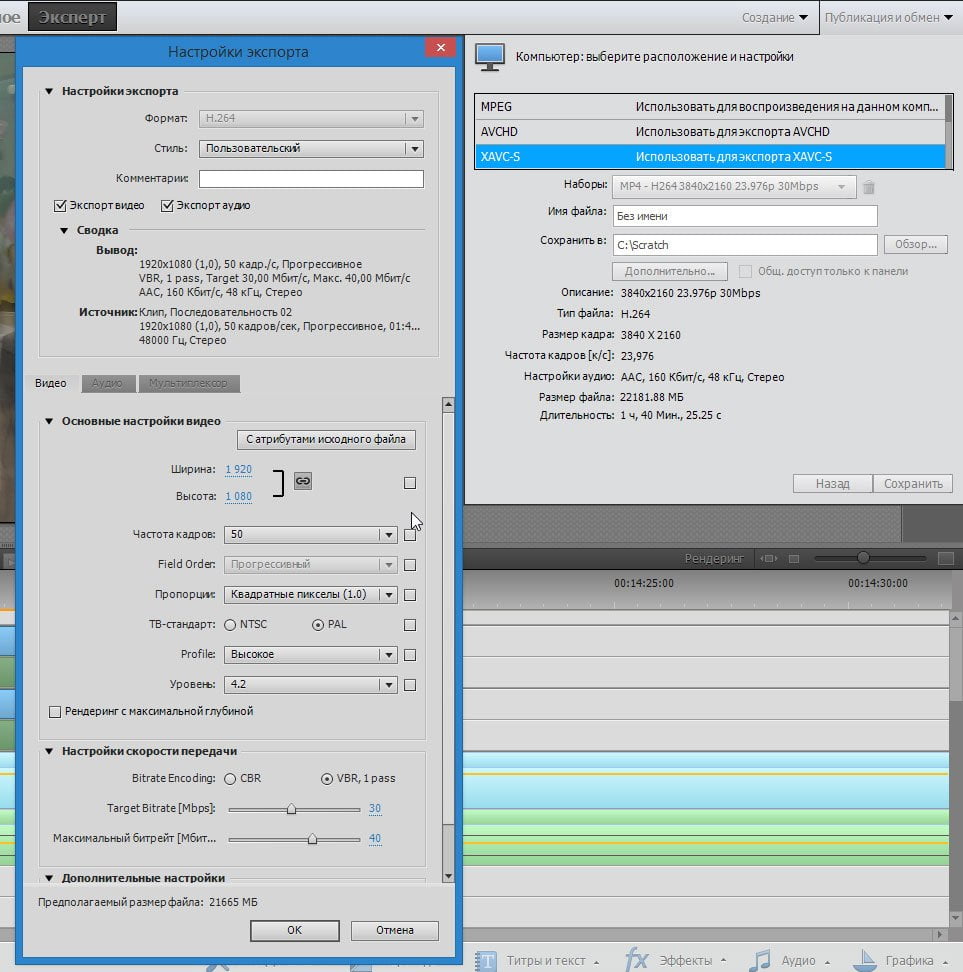The height and width of the screenshot is (972, 963).
Task: Open the Стиль dropdown
Action: 311,149
